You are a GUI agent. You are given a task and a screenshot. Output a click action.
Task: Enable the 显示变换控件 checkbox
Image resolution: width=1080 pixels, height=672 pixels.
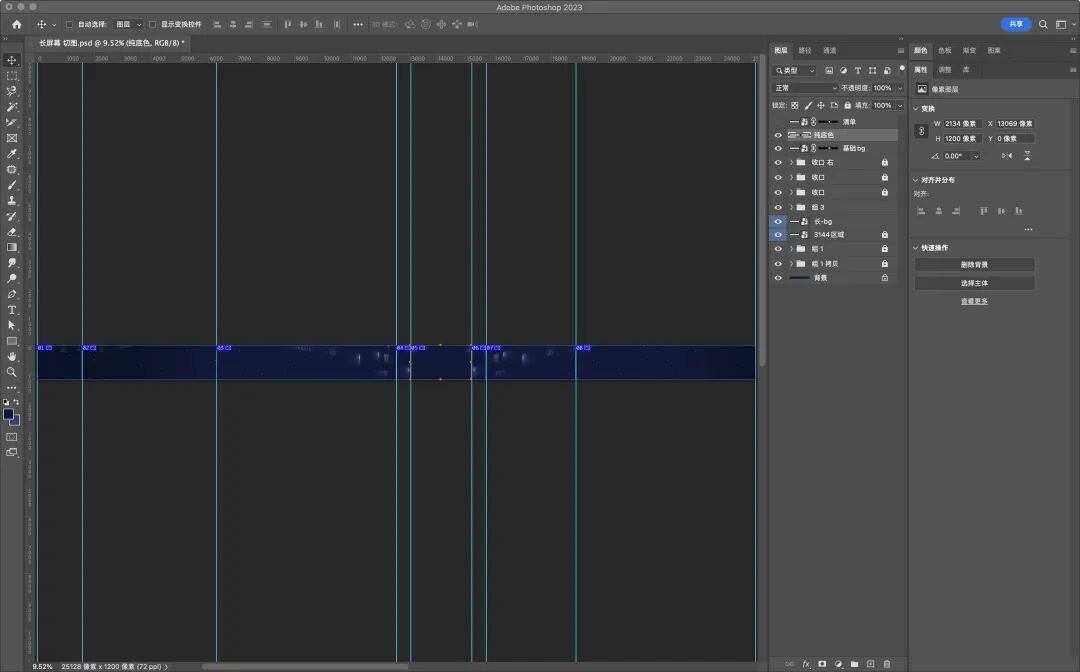(x=153, y=24)
